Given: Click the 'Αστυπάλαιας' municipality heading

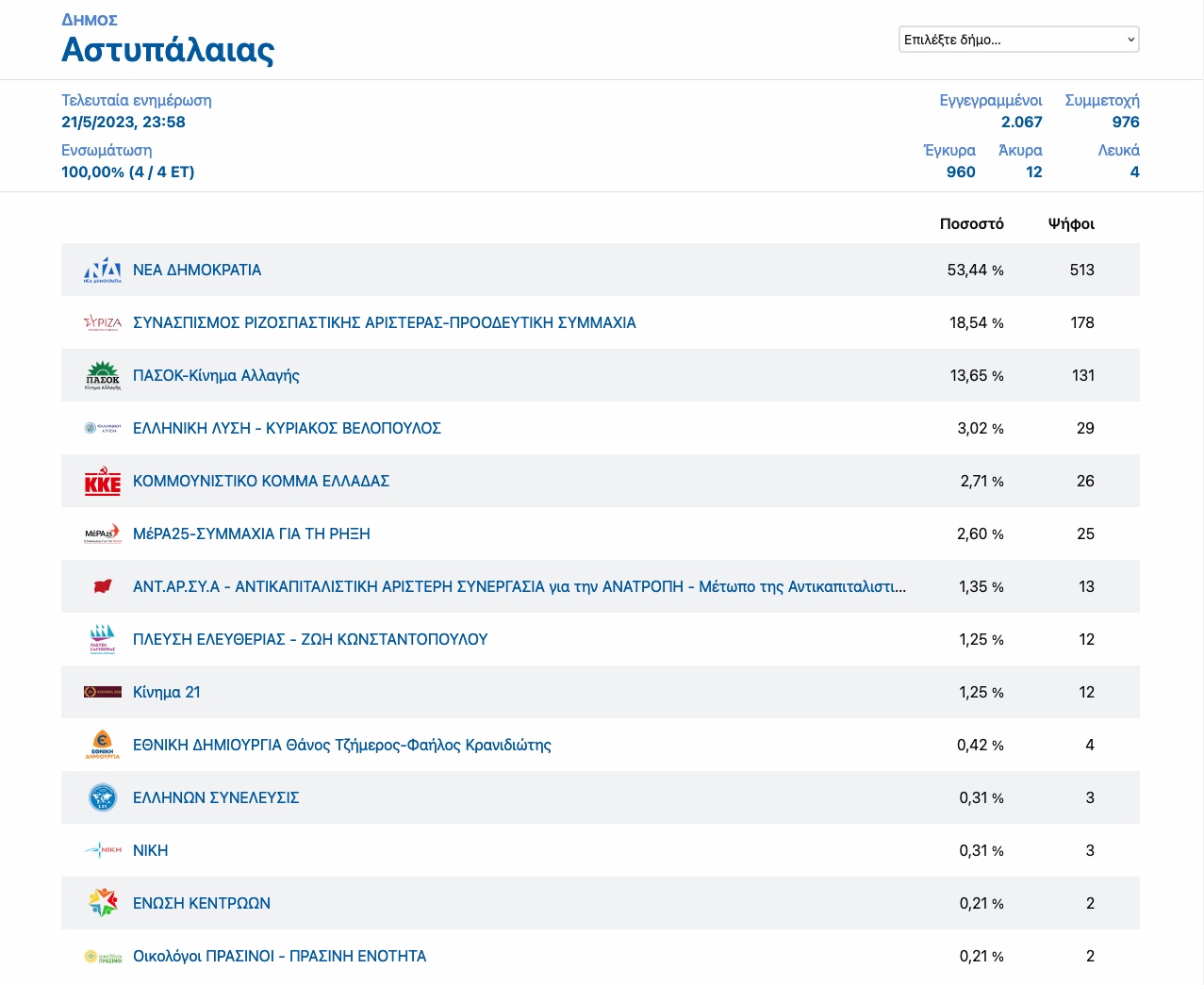Looking at the screenshot, I should click(168, 49).
